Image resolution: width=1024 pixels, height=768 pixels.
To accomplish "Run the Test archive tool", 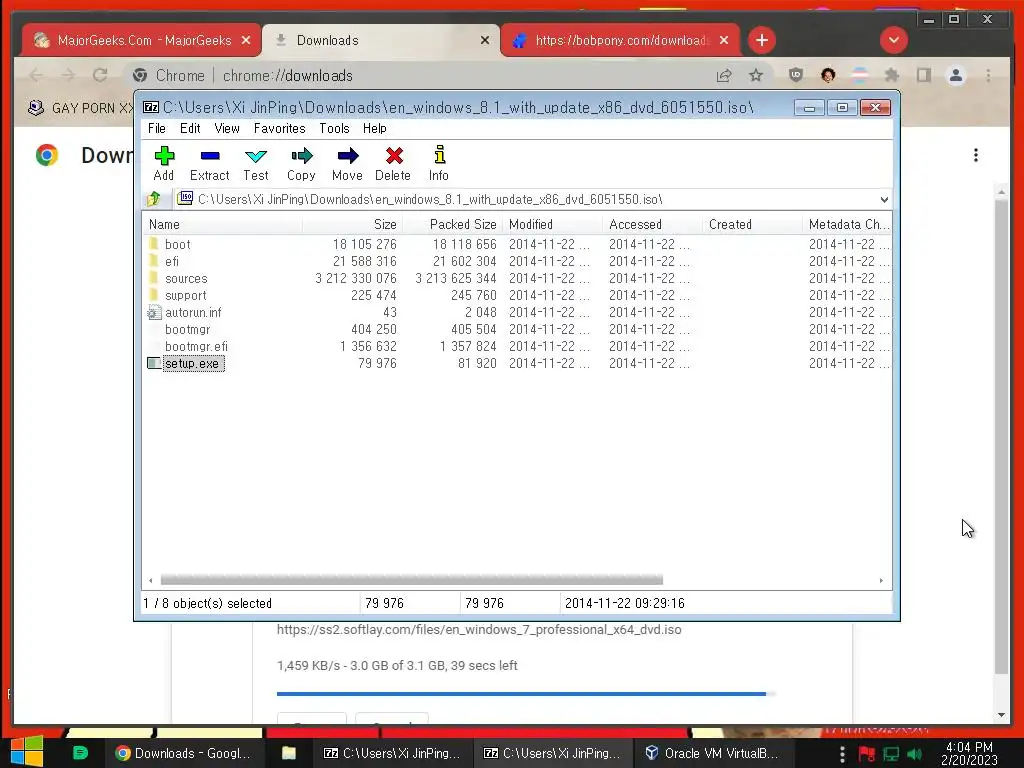I will tap(255, 163).
